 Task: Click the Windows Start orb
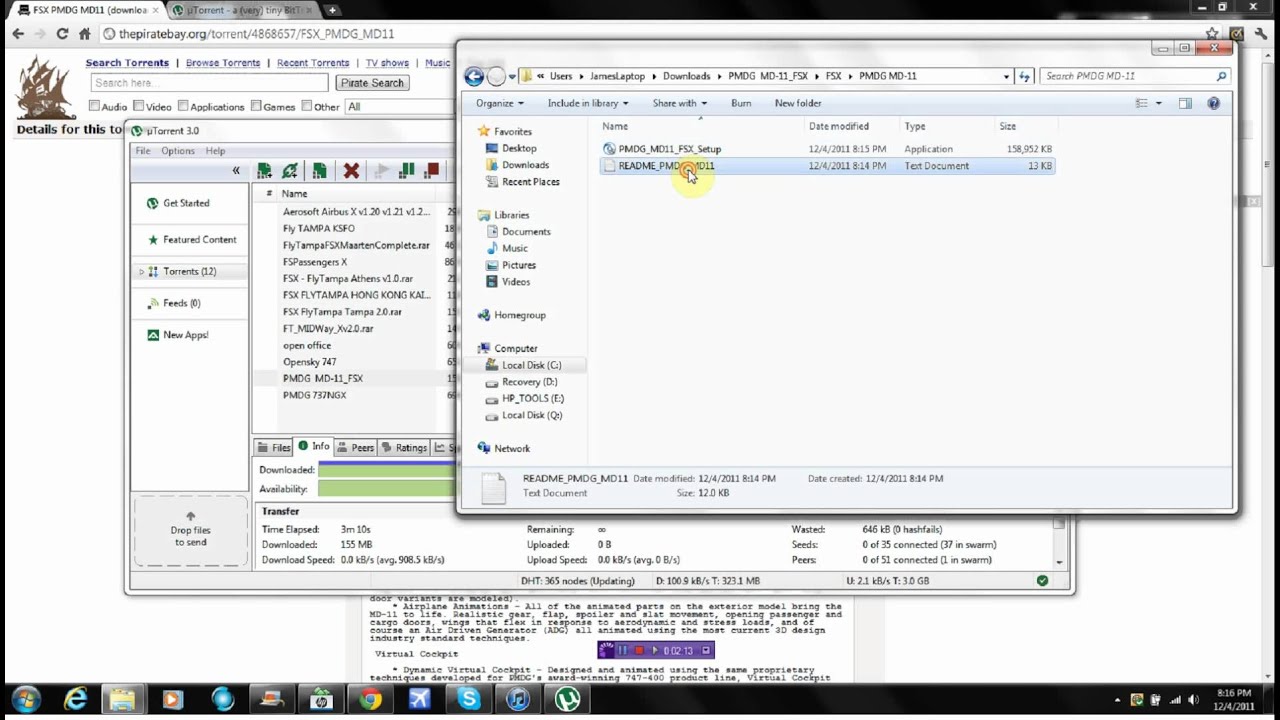click(x=25, y=699)
